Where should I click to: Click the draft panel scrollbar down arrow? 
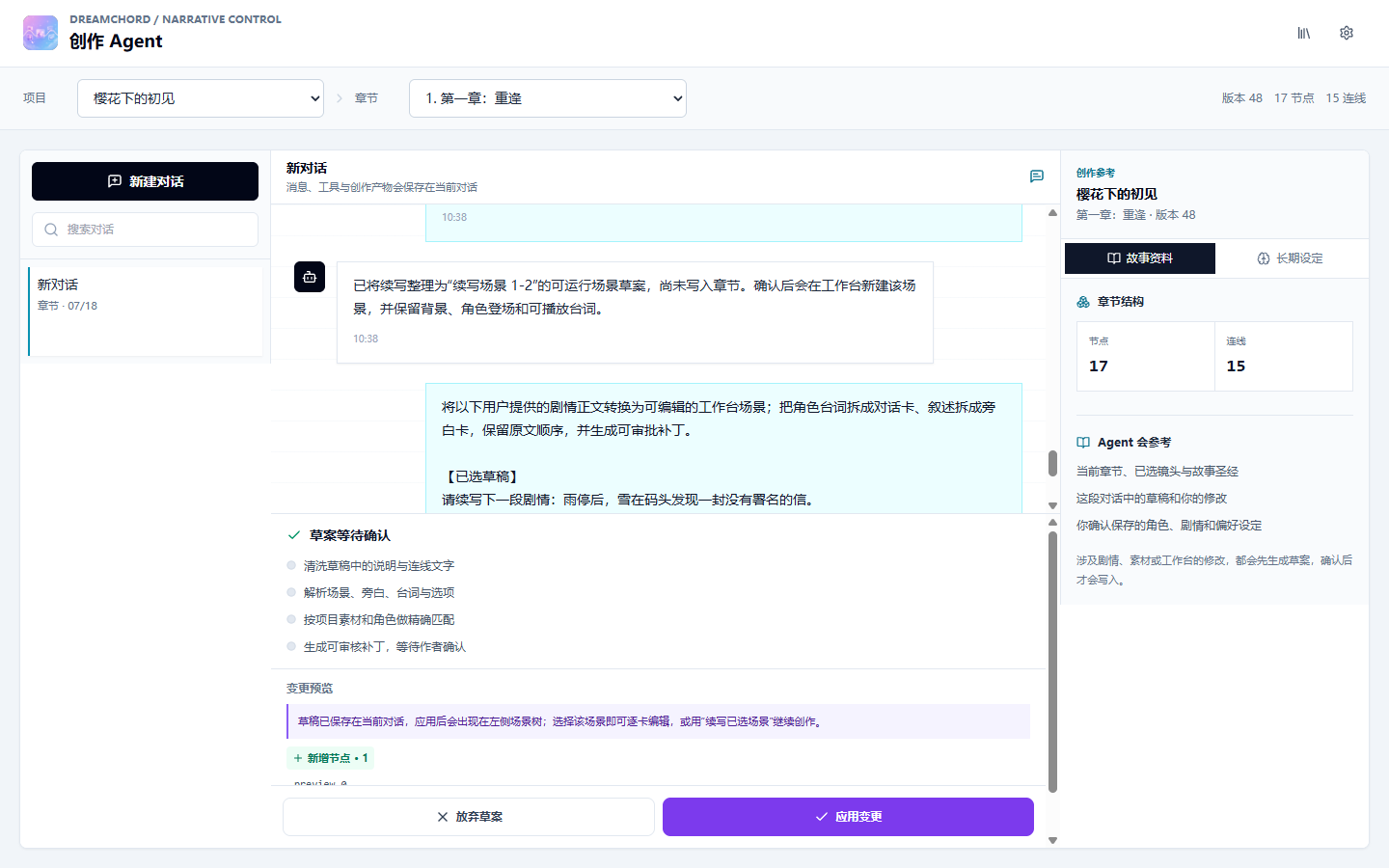coord(1052,840)
